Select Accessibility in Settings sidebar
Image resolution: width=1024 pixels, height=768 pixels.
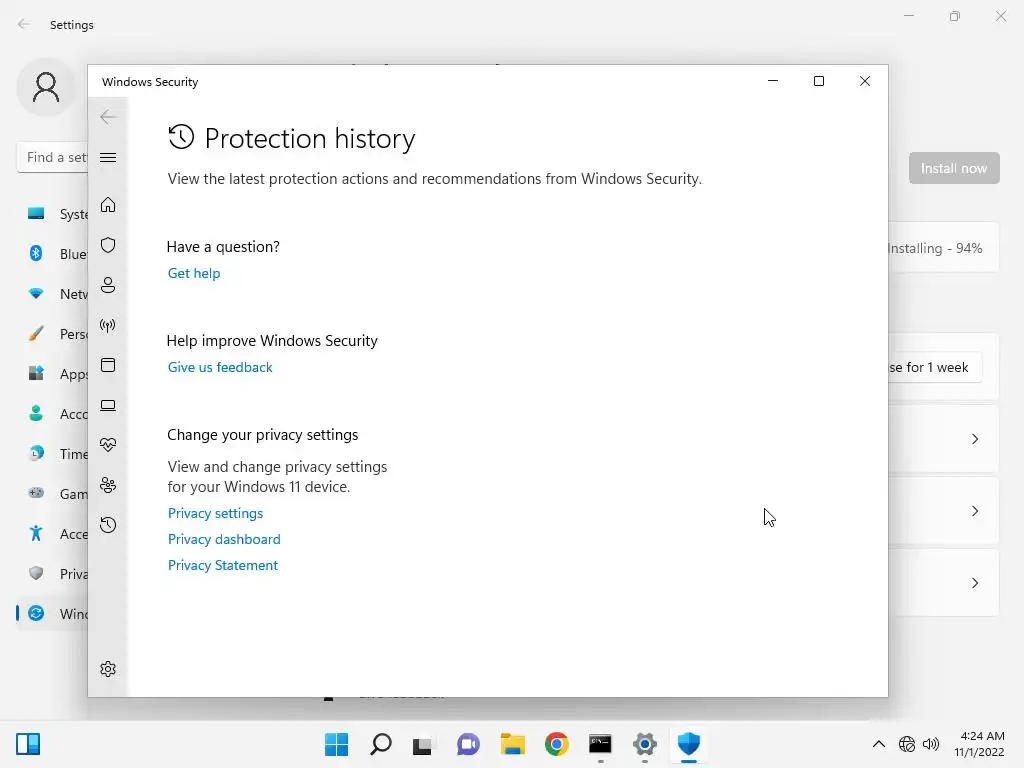pyautogui.click(x=52, y=534)
